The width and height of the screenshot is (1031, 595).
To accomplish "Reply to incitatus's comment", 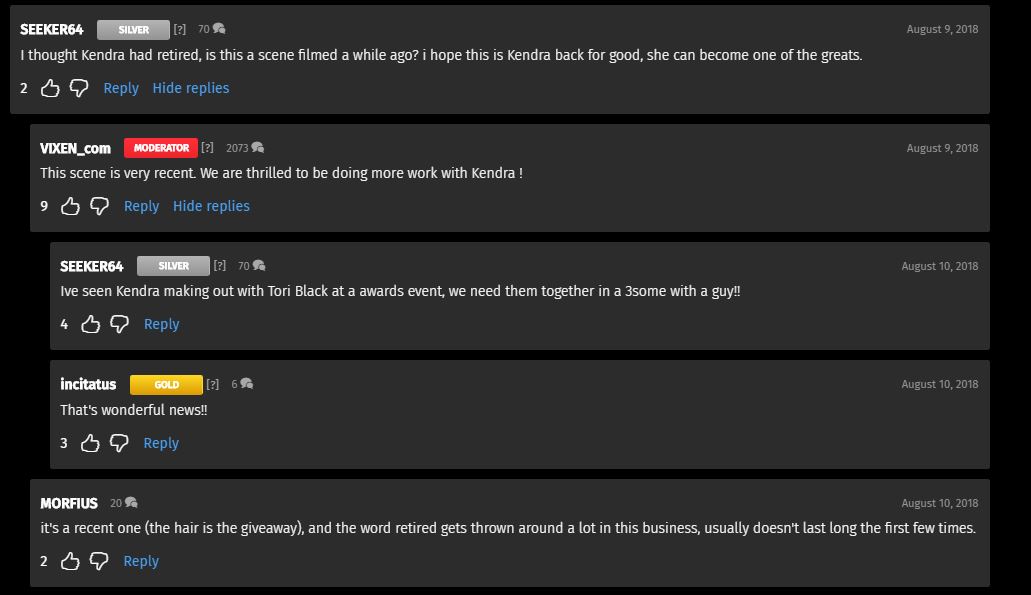I will (161, 443).
